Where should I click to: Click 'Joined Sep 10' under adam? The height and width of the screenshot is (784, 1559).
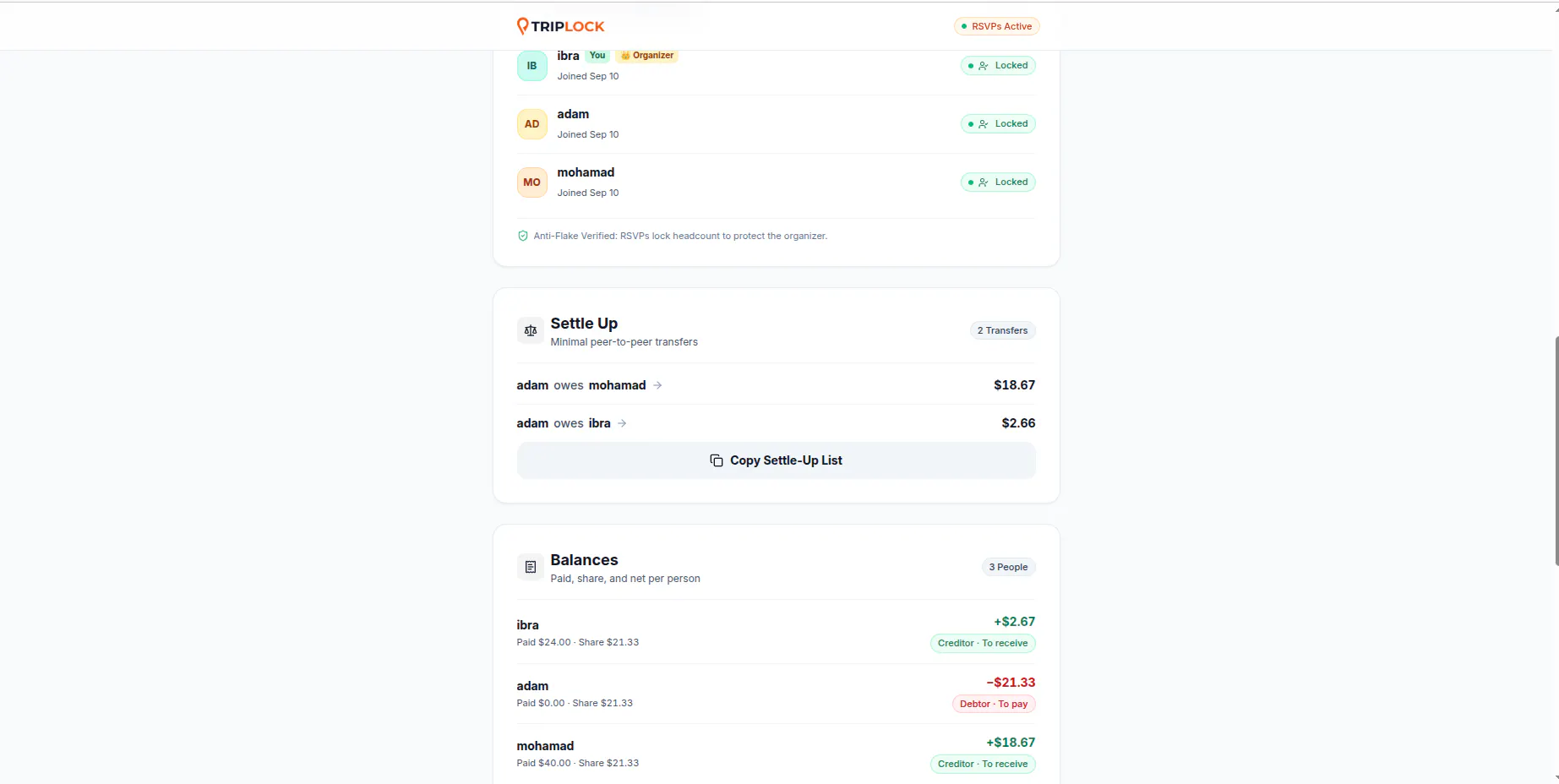tap(588, 134)
